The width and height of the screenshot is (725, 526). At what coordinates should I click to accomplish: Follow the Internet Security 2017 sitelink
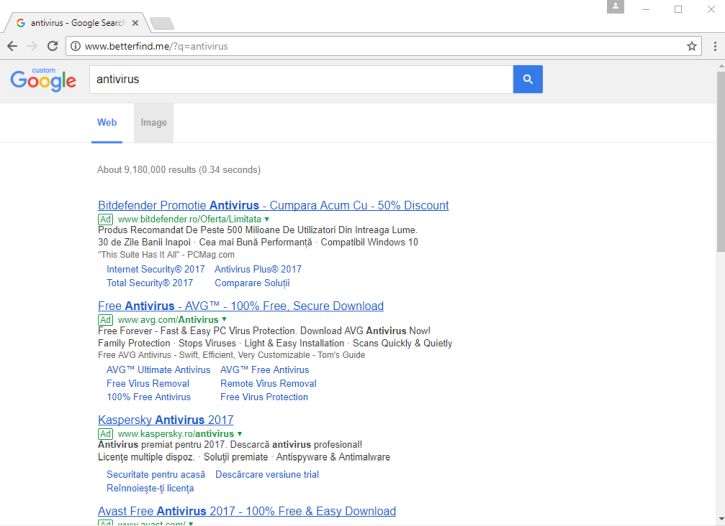tap(155, 269)
